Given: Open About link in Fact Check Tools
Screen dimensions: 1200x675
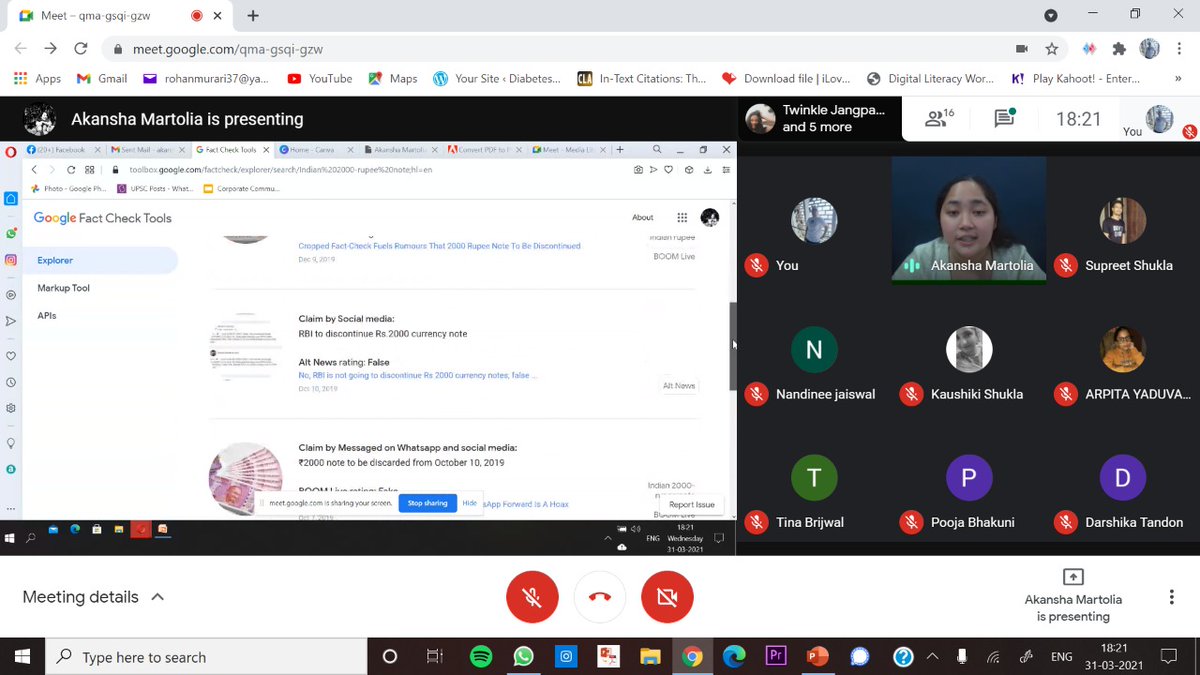Looking at the screenshot, I should [643, 217].
